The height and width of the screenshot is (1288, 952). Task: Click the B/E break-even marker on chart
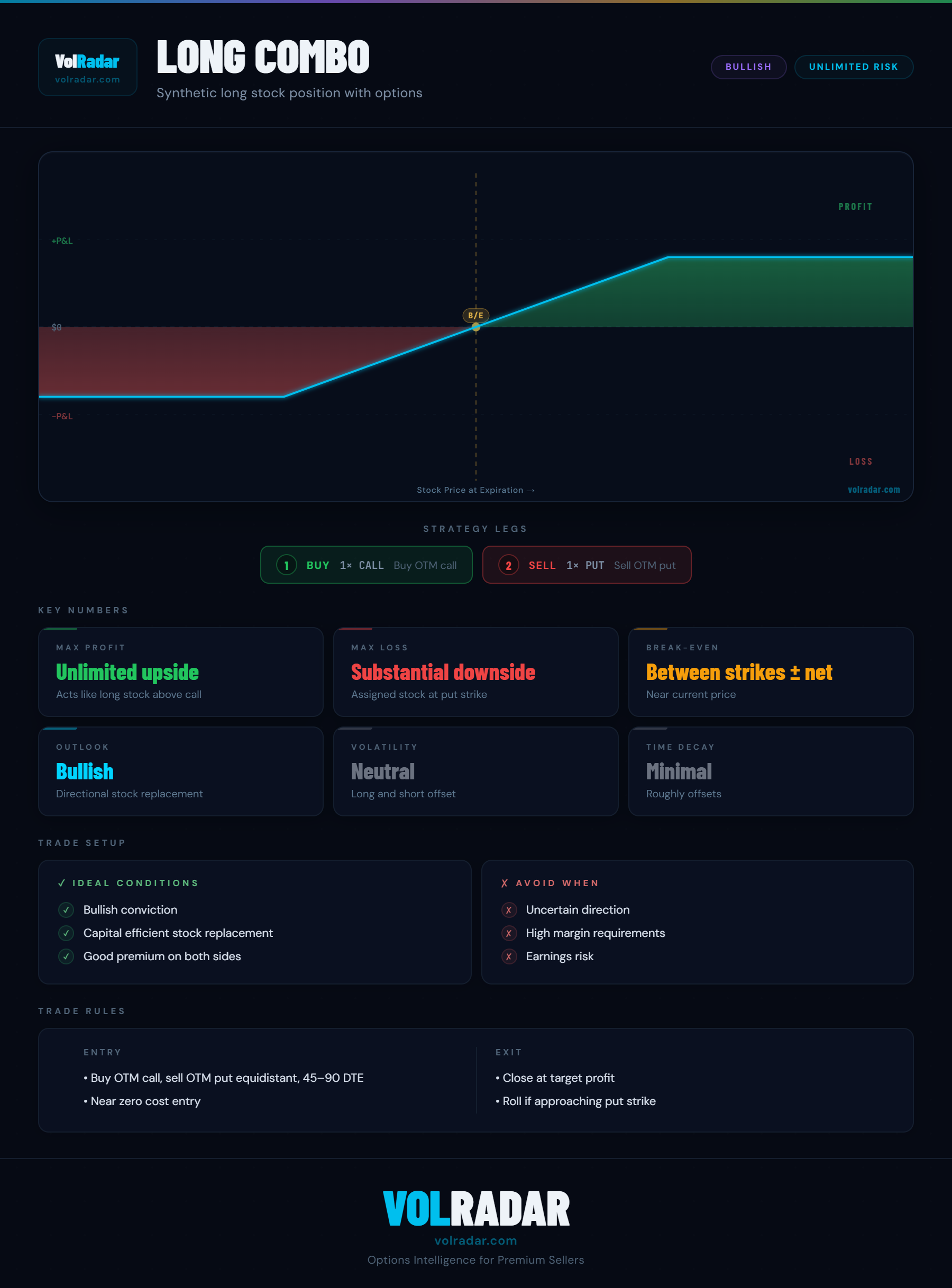coord(475,316)
